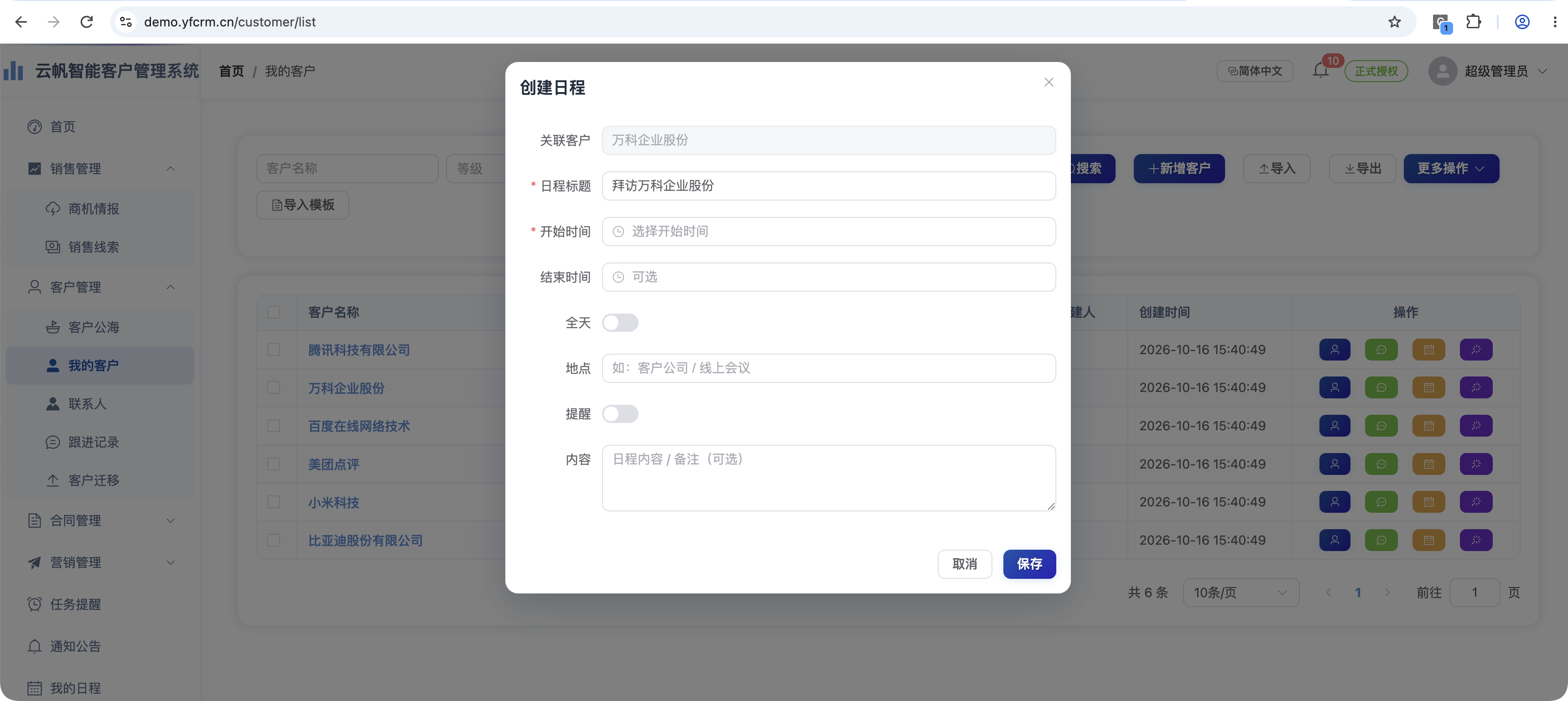
Task: Open the 超级管理员 user dropdown
Action: (1488, 71)
